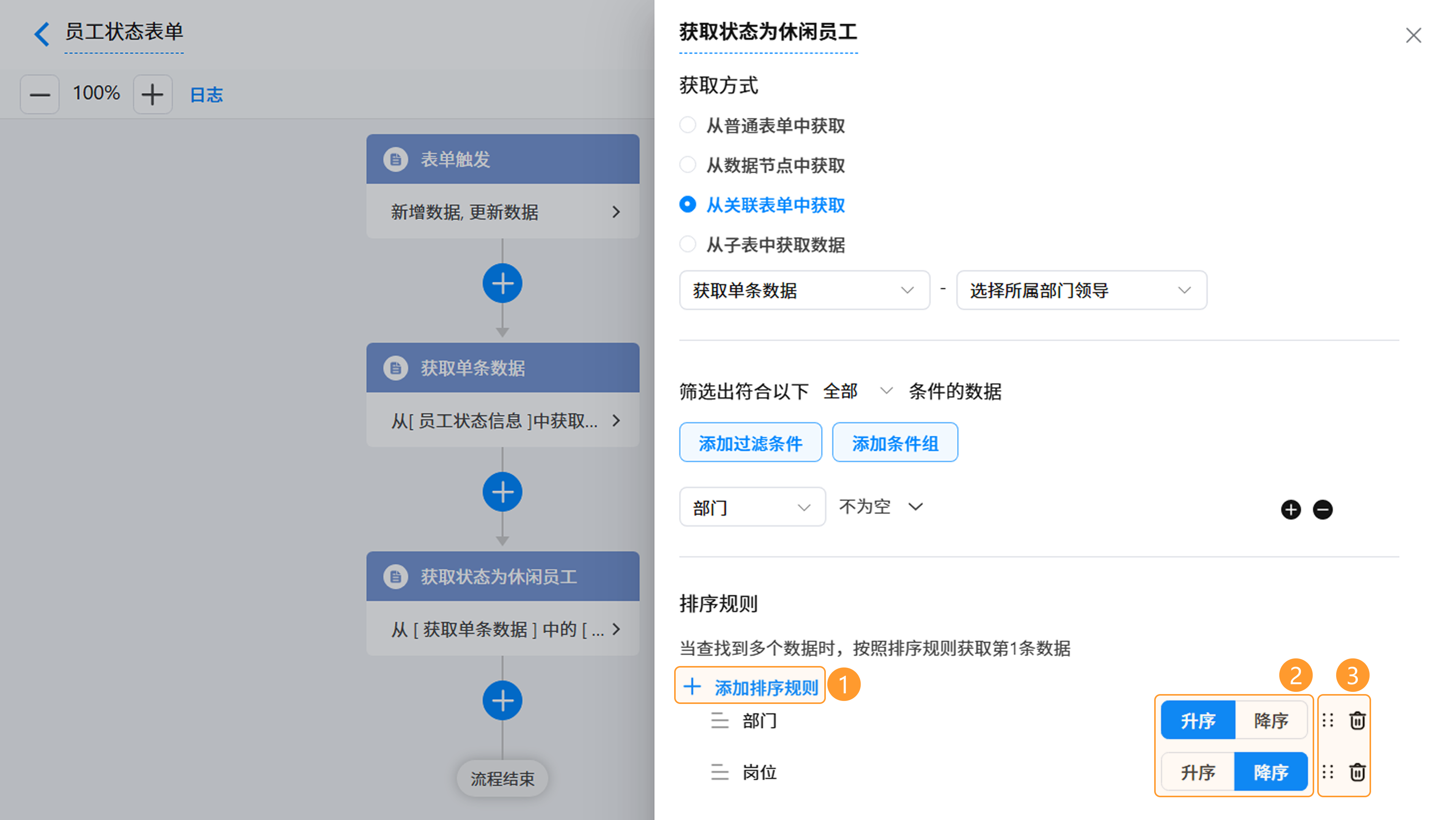Delete the 岗位 sort rule

pos(1358,772)
